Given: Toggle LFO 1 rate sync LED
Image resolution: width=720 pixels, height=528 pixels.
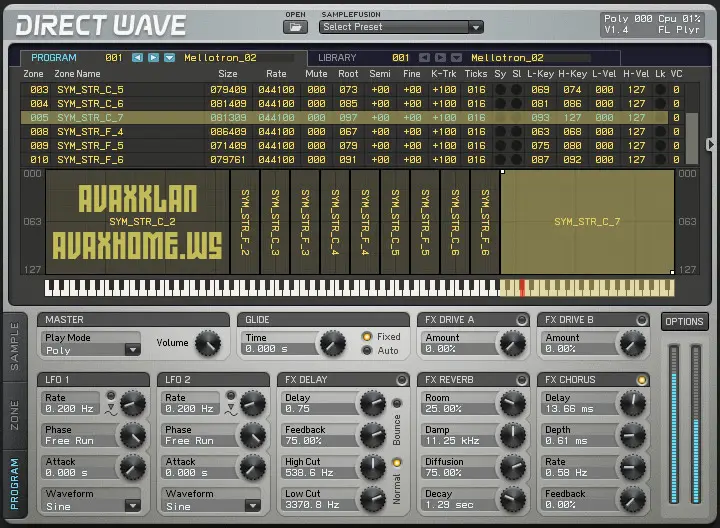Looking at the screenshot, I should 111,395.
